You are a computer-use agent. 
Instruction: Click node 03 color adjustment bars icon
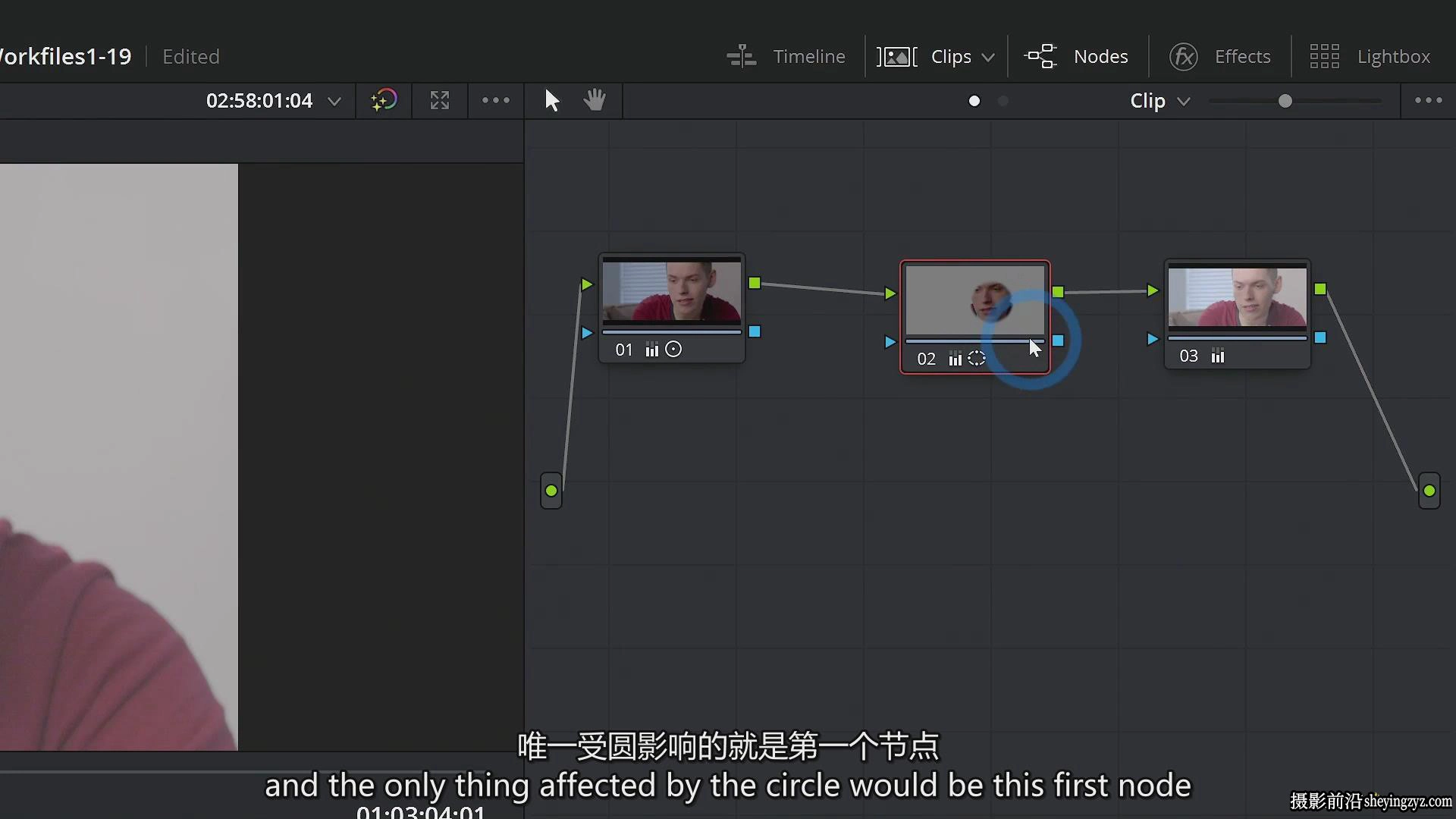click(1218, 356)
